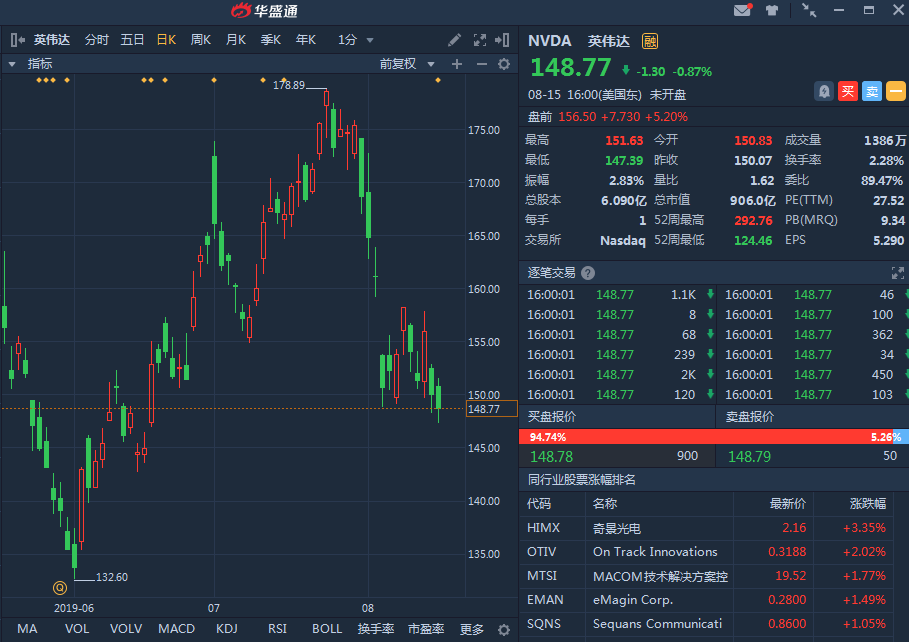Click the trade row with volume 1.1K
This screenshot has height=642, width=909.
pos(617,295)
